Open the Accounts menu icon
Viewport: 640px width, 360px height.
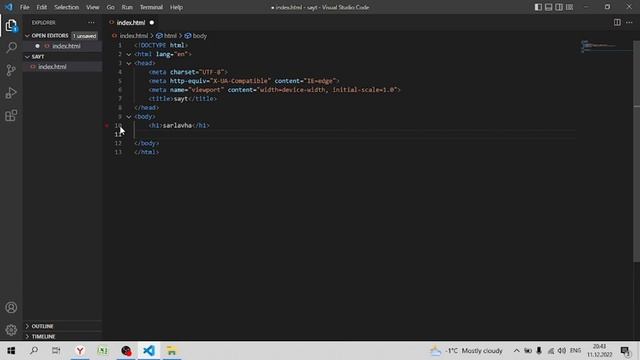tap(11, 307)
